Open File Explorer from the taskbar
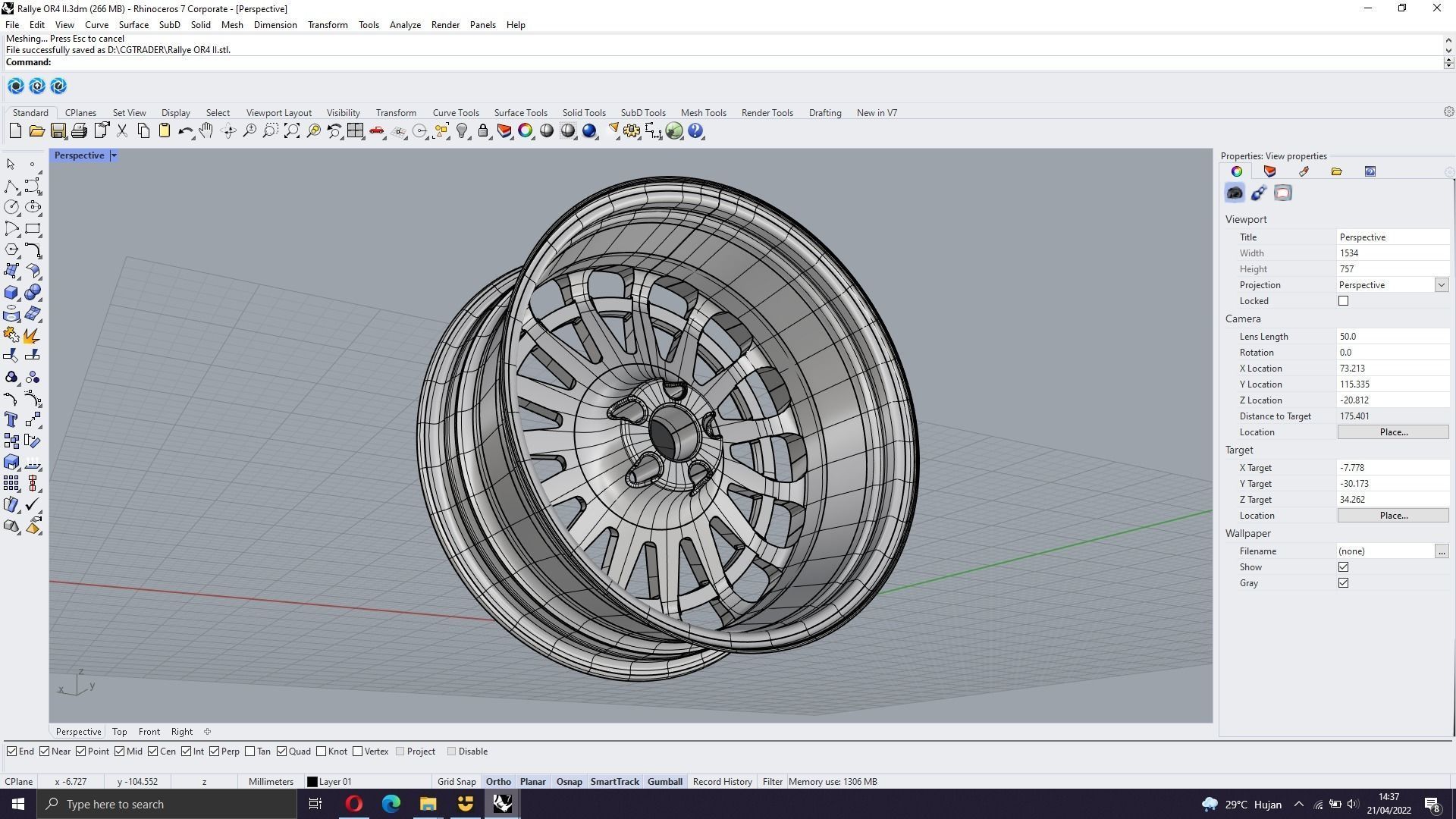This screenshot has height=819, width=1456. pos(428,804)
